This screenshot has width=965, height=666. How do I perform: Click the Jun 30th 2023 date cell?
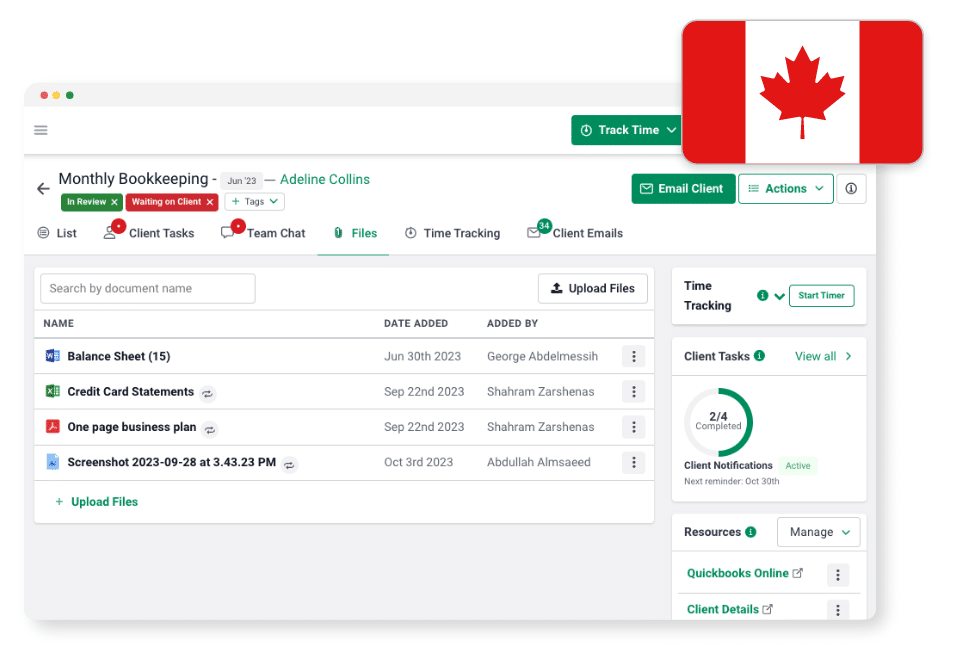point(422,356)
